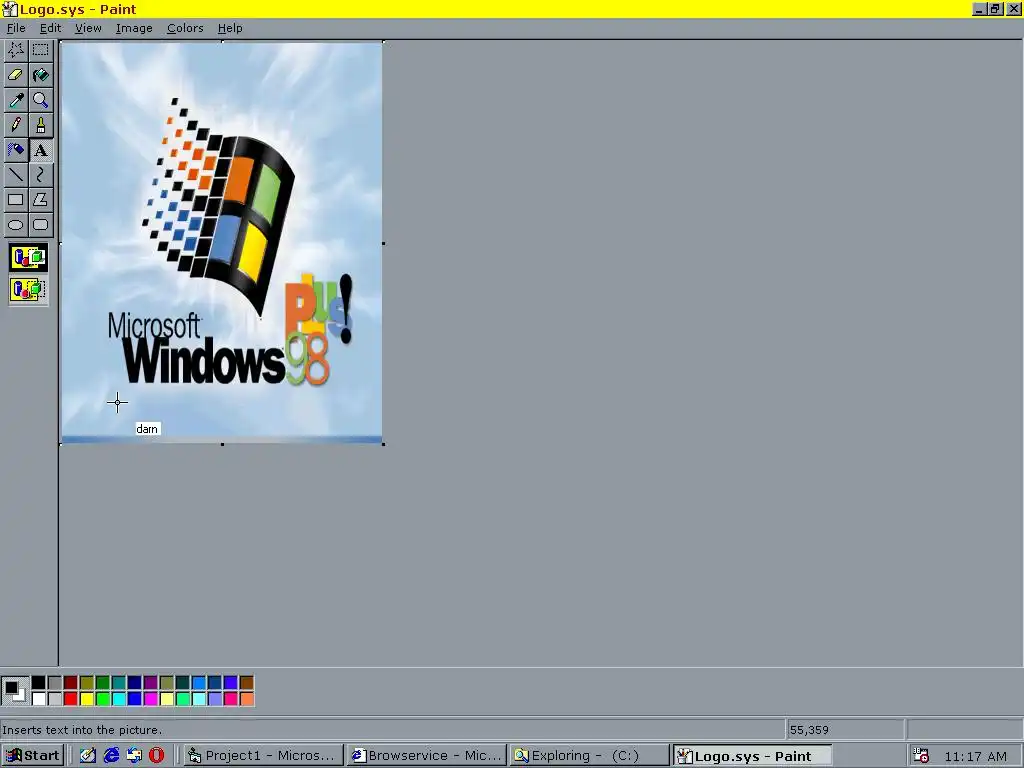
Task: Activate the Pick Color eyedropper tool
Action: 16,100
